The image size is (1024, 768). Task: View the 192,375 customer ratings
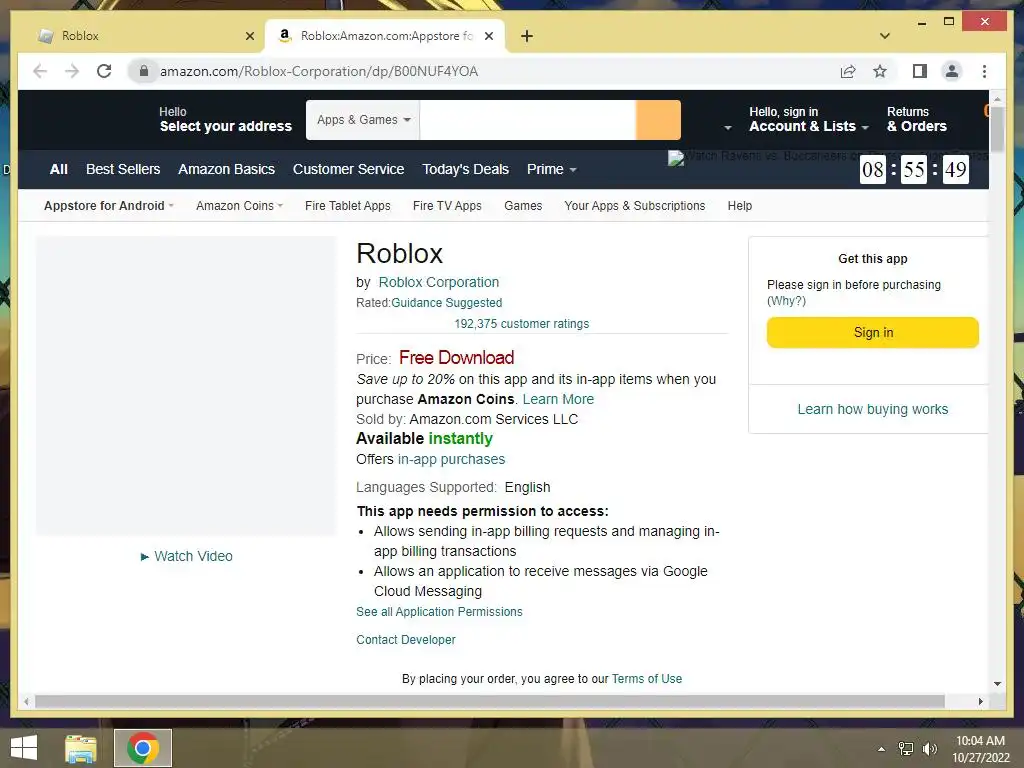[521, 324]
